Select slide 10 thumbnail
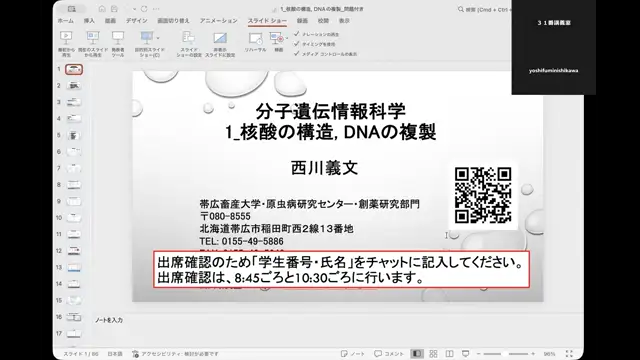Image resolution: width=640 pixels, height=360 pixels. [x=74, y=218]
